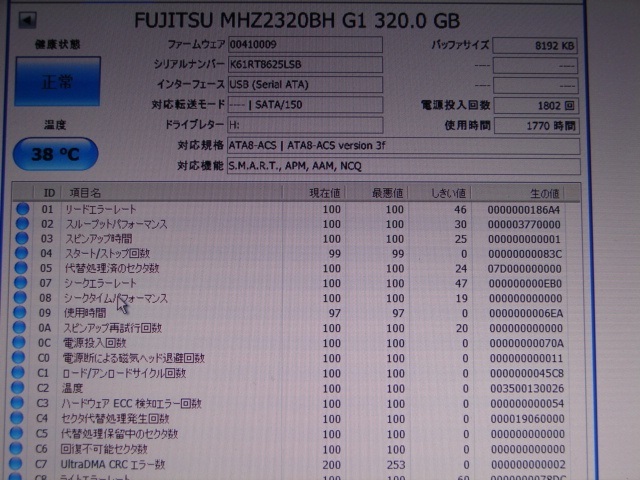Click the serial number field K61RT8625LSB
Image resolution: width=640 pixels, height=480 pixels.
305,64
